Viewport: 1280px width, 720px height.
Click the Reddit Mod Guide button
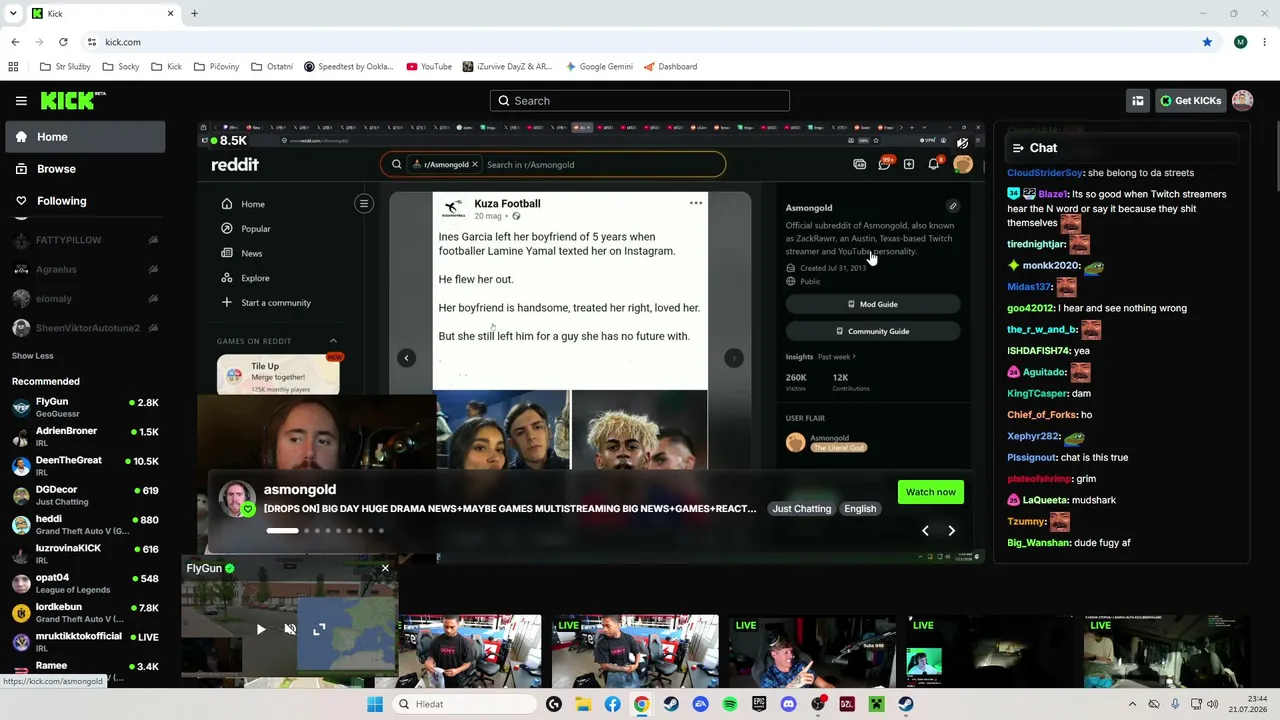point(873,304)
